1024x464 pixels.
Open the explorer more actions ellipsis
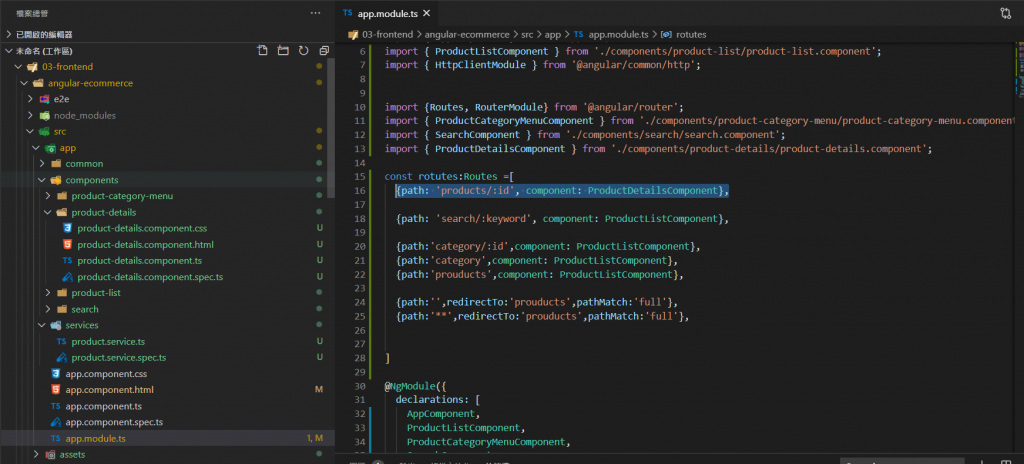(x=316, y=13)
